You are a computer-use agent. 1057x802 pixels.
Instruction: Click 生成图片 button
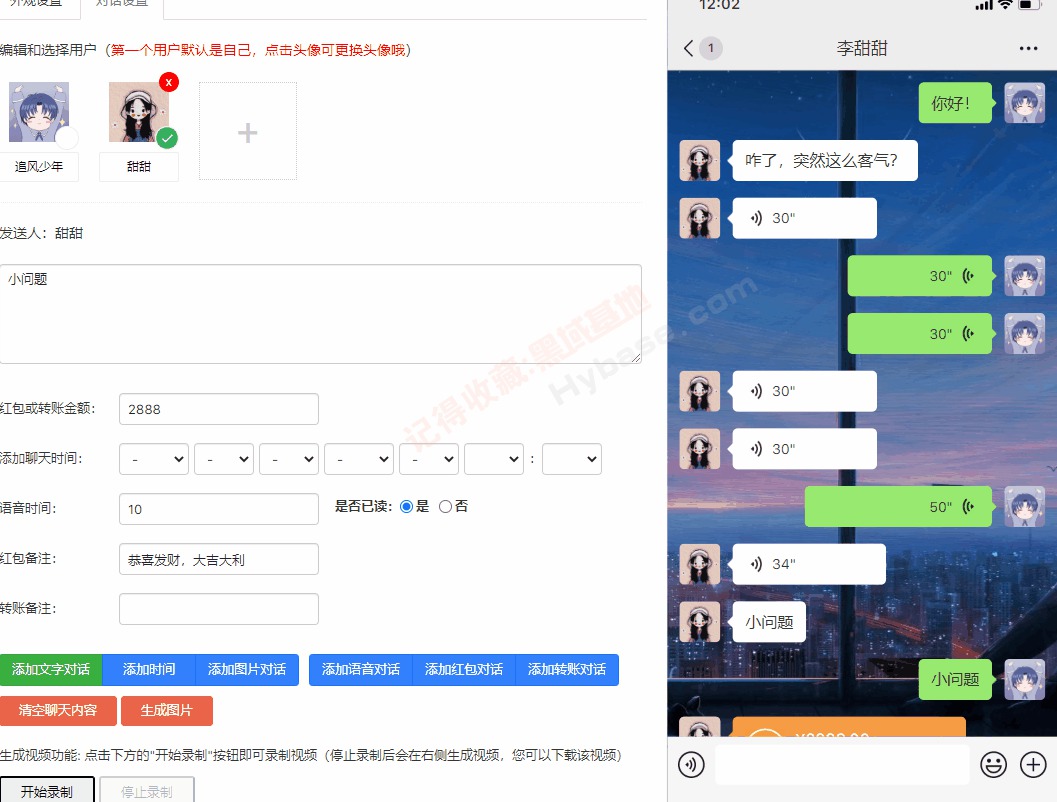(167, 711)
